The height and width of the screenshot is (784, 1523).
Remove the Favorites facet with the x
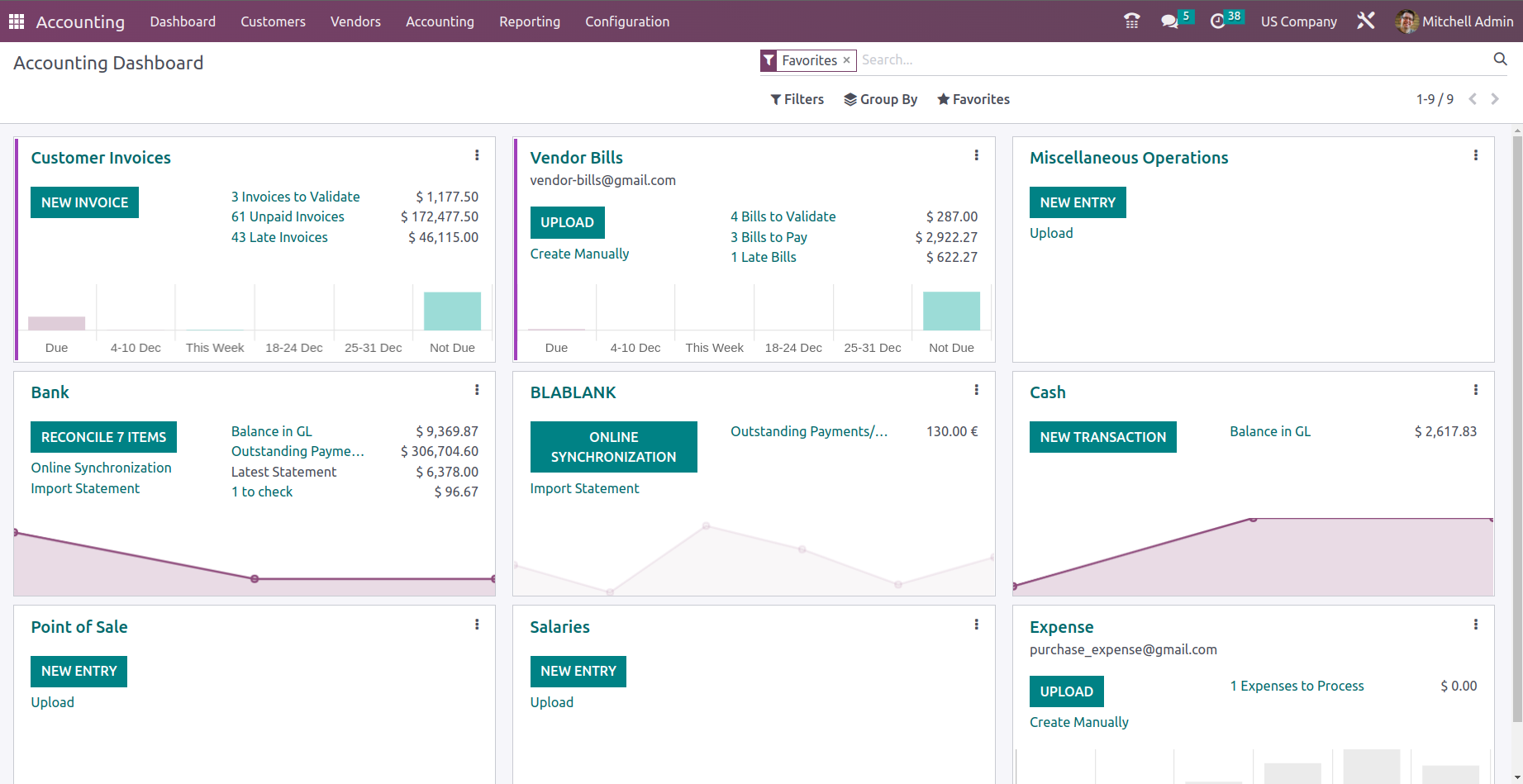846,60
